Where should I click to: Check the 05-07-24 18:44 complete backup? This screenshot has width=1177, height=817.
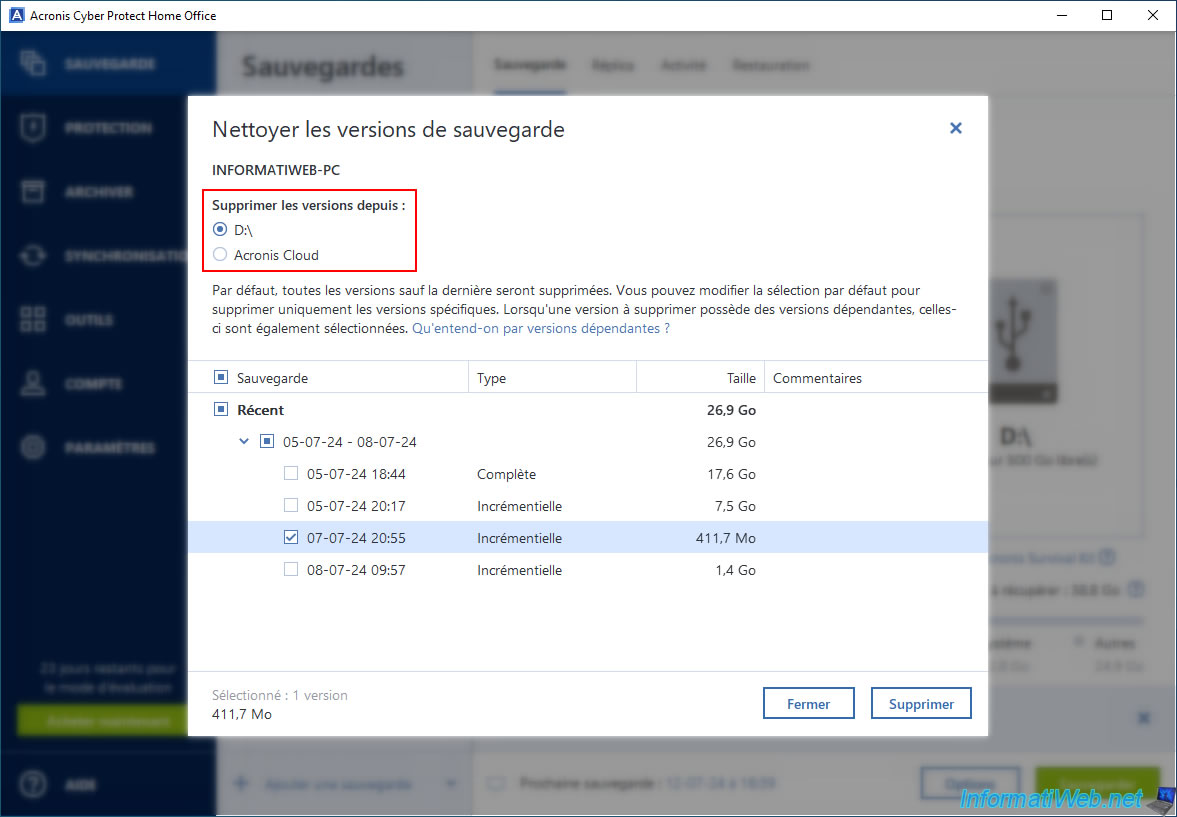291,474
